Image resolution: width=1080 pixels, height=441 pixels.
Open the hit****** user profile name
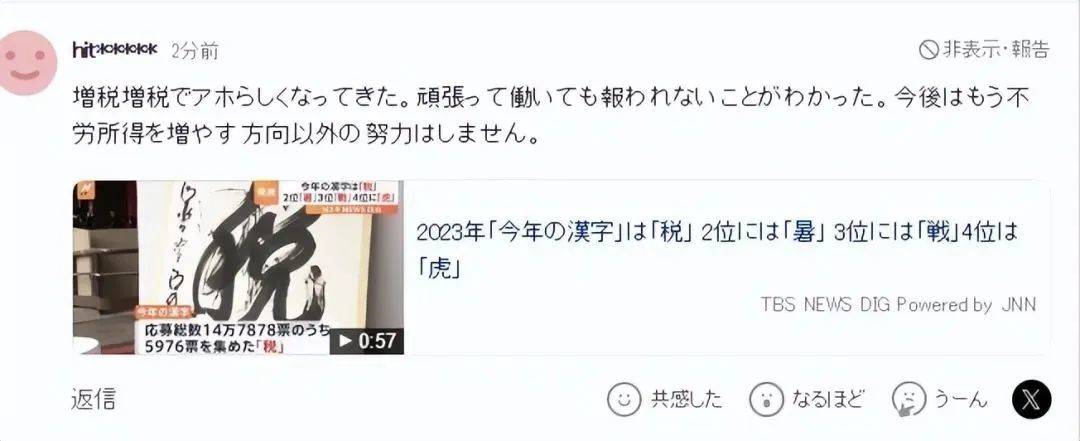point(114,49)
